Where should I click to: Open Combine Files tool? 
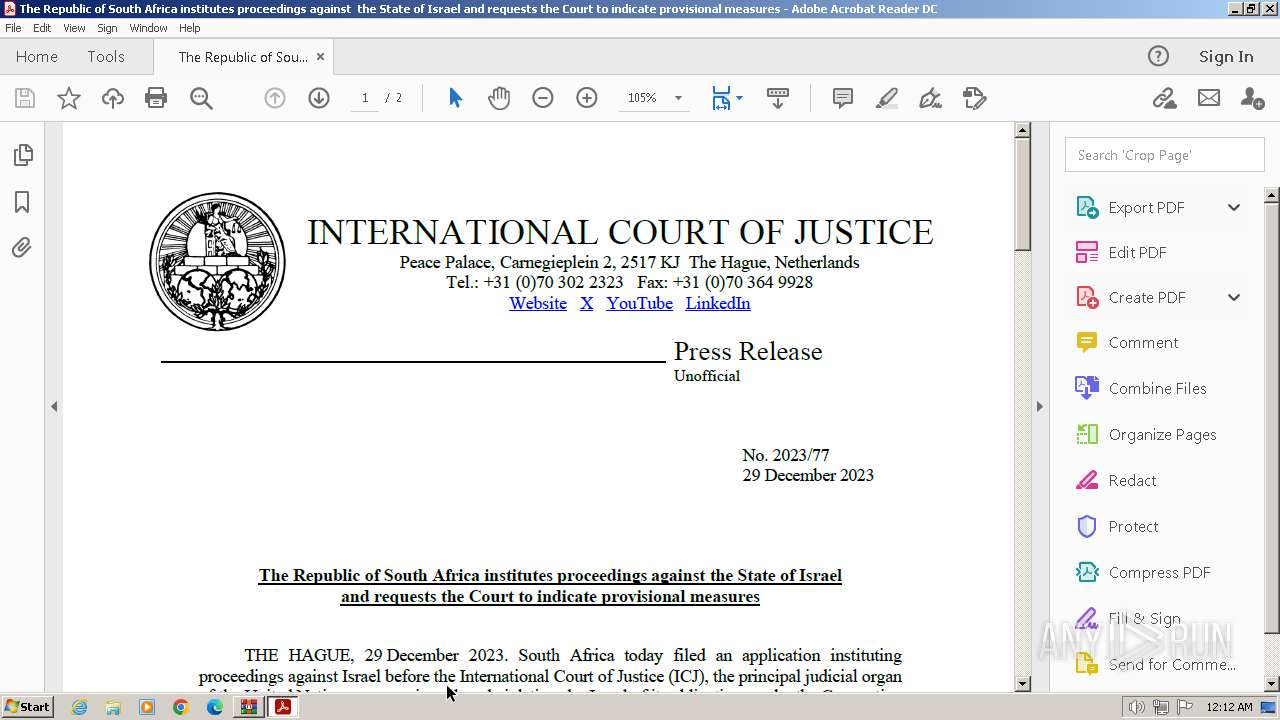(x=1157, y=389)
